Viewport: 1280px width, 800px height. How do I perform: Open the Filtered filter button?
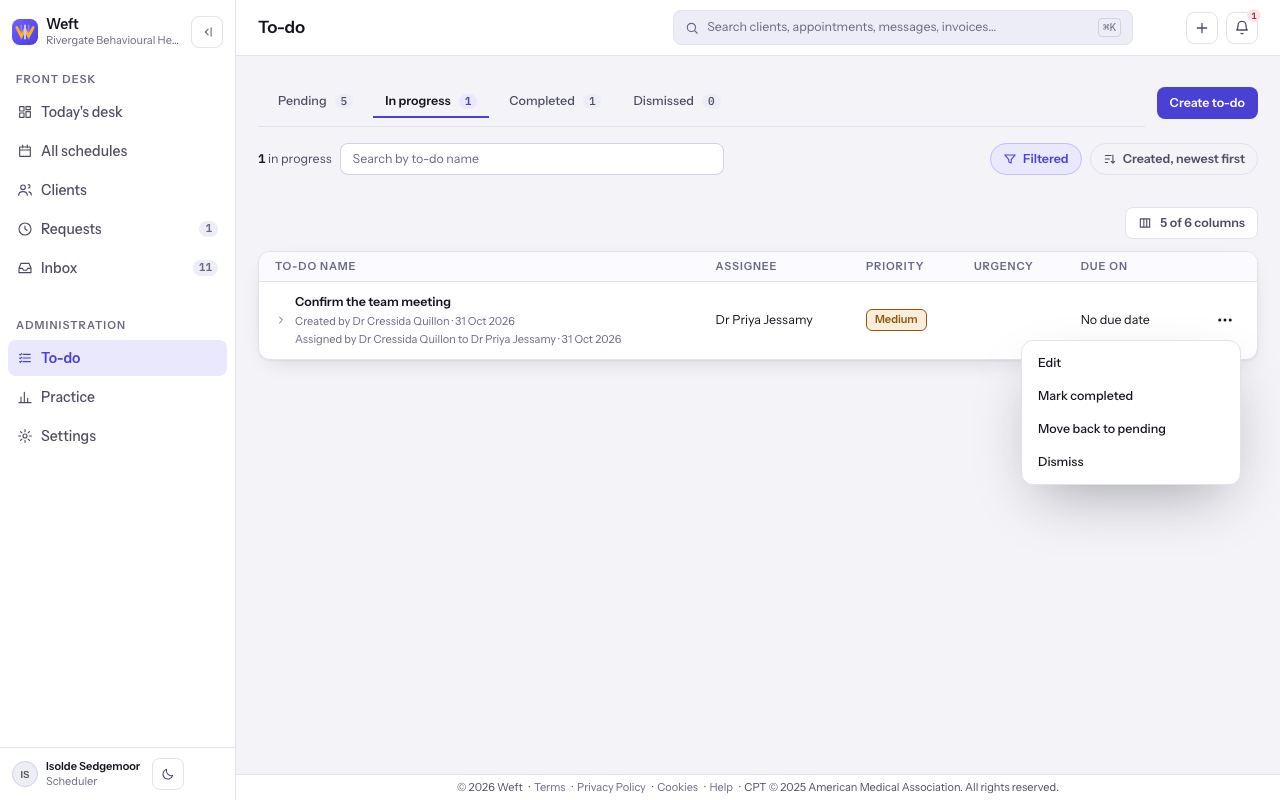pos(1036,159)
